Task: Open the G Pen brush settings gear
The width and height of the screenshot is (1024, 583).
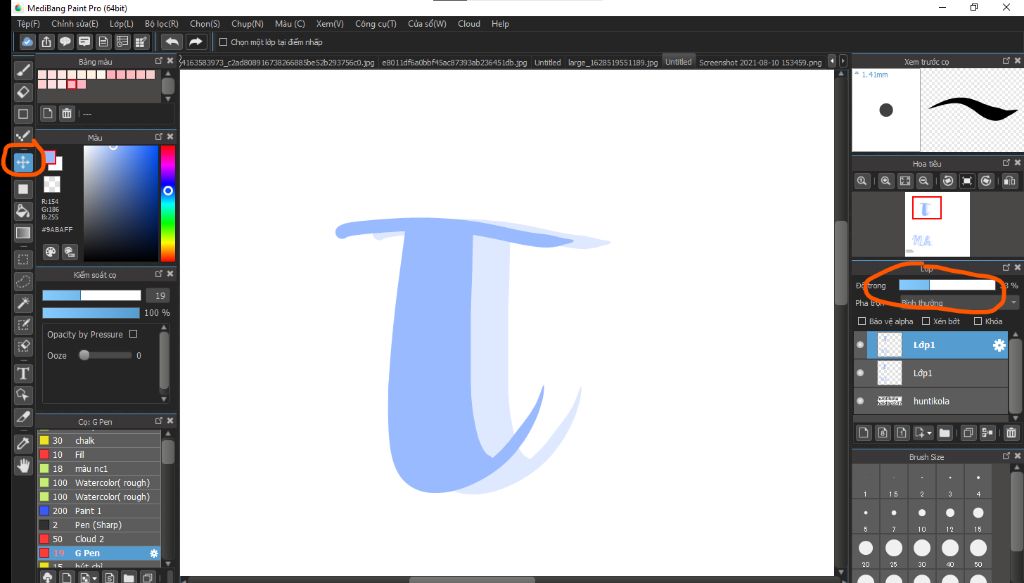Action: point(153,553)
